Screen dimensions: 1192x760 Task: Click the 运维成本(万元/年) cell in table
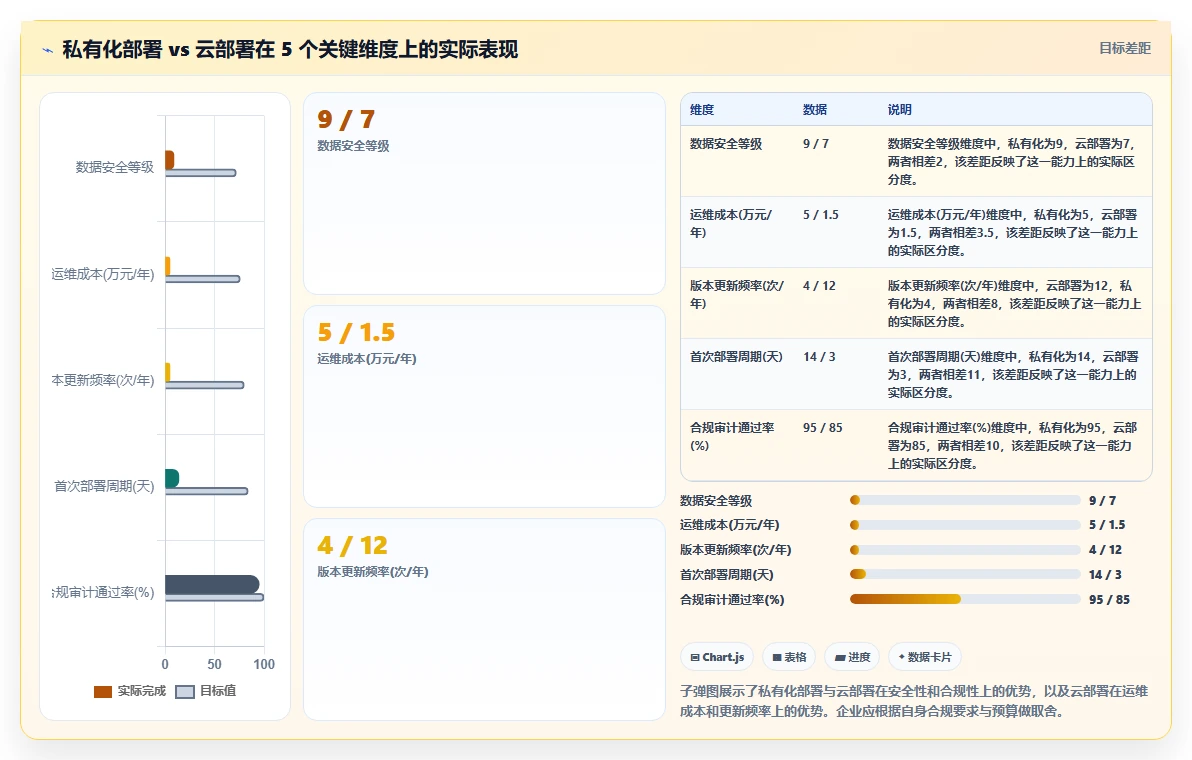pyautogui.click(x=731, y=223)
